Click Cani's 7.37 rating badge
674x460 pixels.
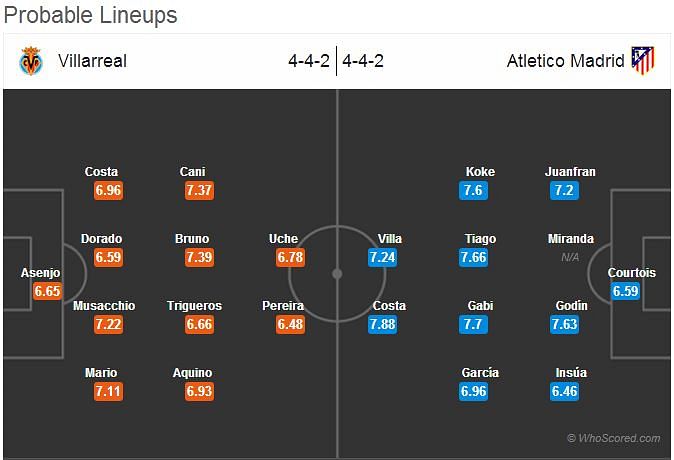(x=199, y=190)
